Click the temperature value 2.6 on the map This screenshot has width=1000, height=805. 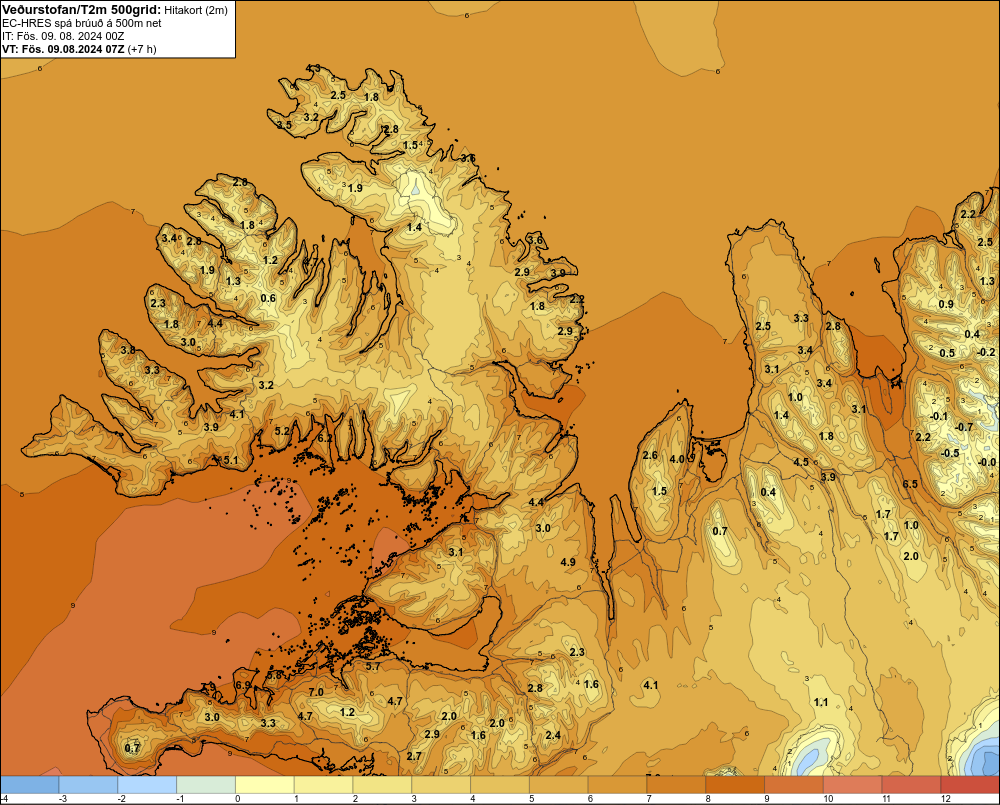click(650, 455)
